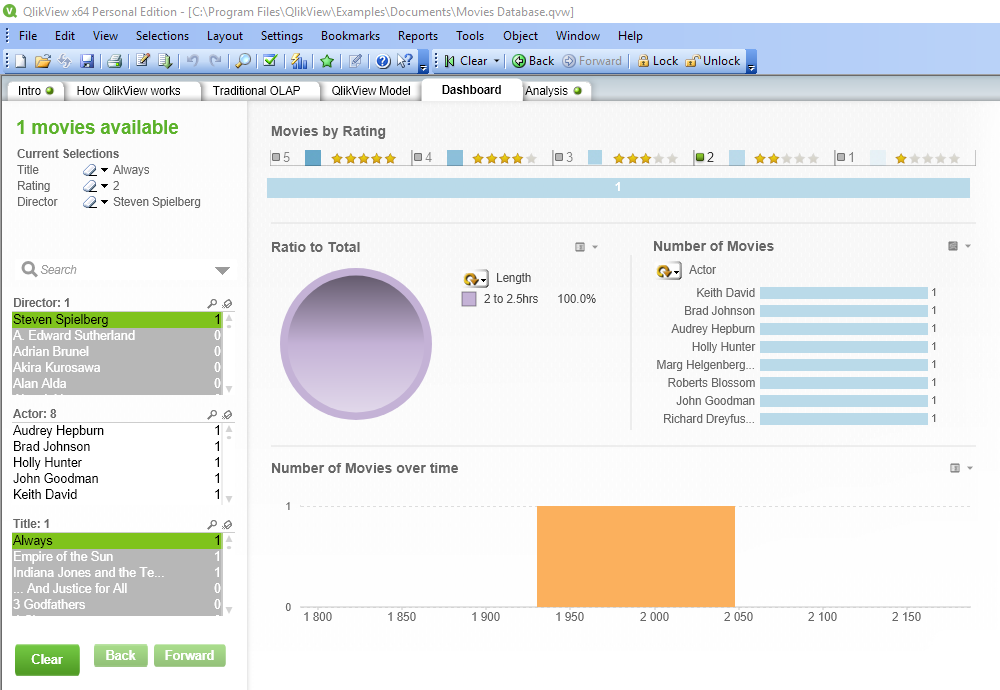Click search icon in Director list header
Screen dimensions: 1000x690
click(x=212, y=304)
